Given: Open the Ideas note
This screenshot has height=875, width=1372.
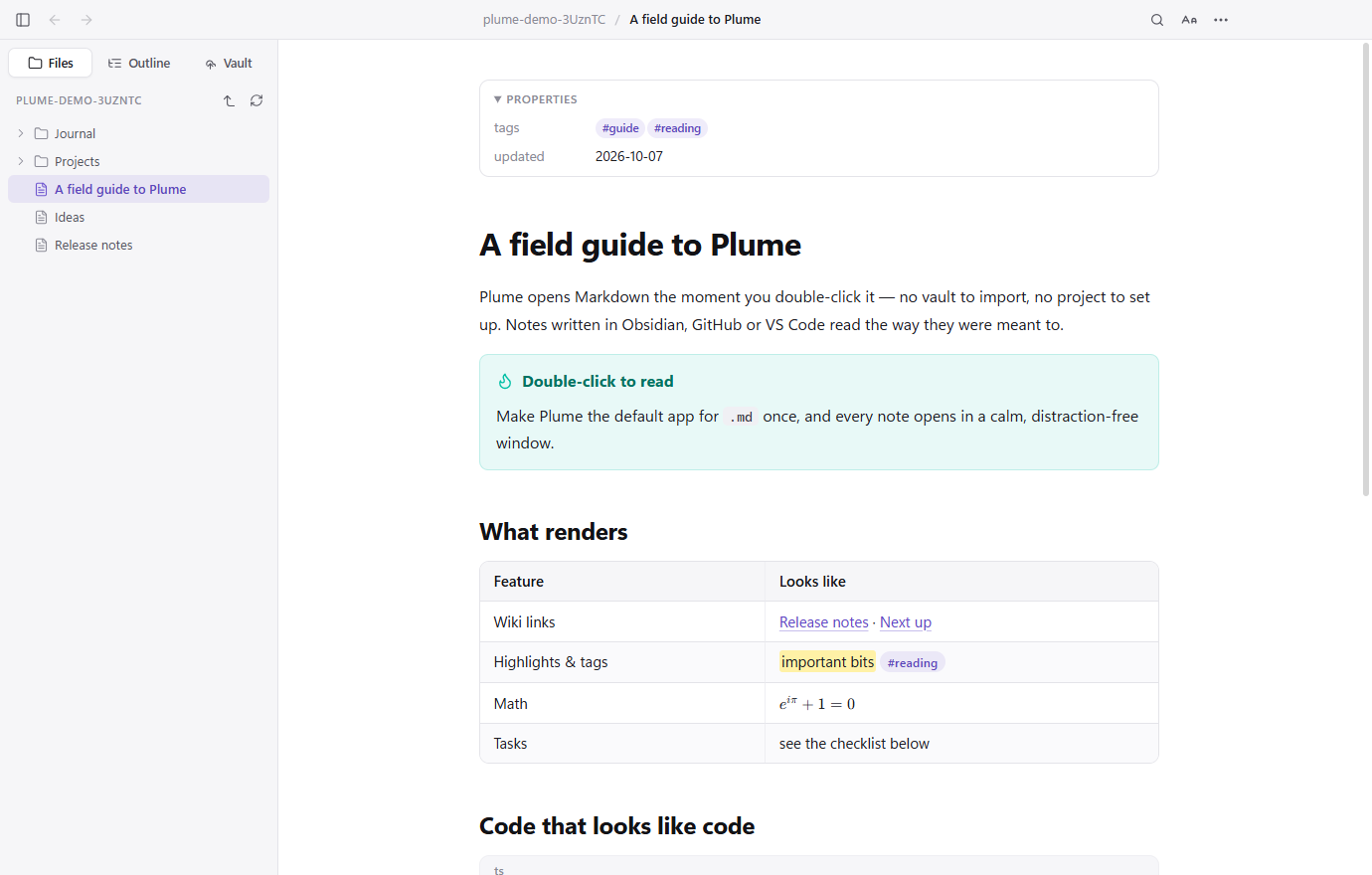Looking at the screenshot, I should (139, 217).
